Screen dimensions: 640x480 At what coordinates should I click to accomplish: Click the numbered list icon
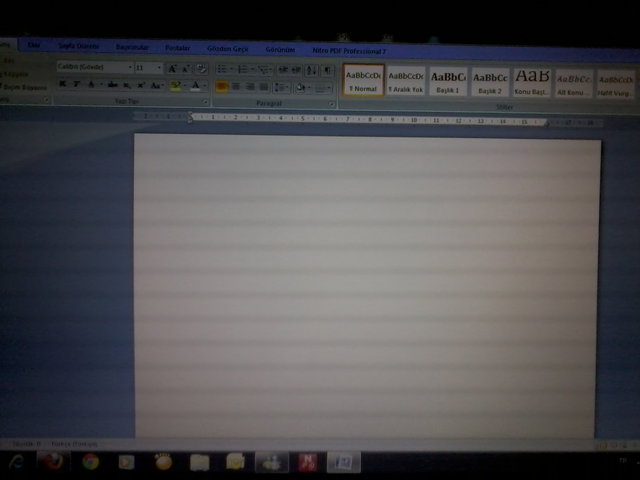pyautogui.click(x=243, y=69)
